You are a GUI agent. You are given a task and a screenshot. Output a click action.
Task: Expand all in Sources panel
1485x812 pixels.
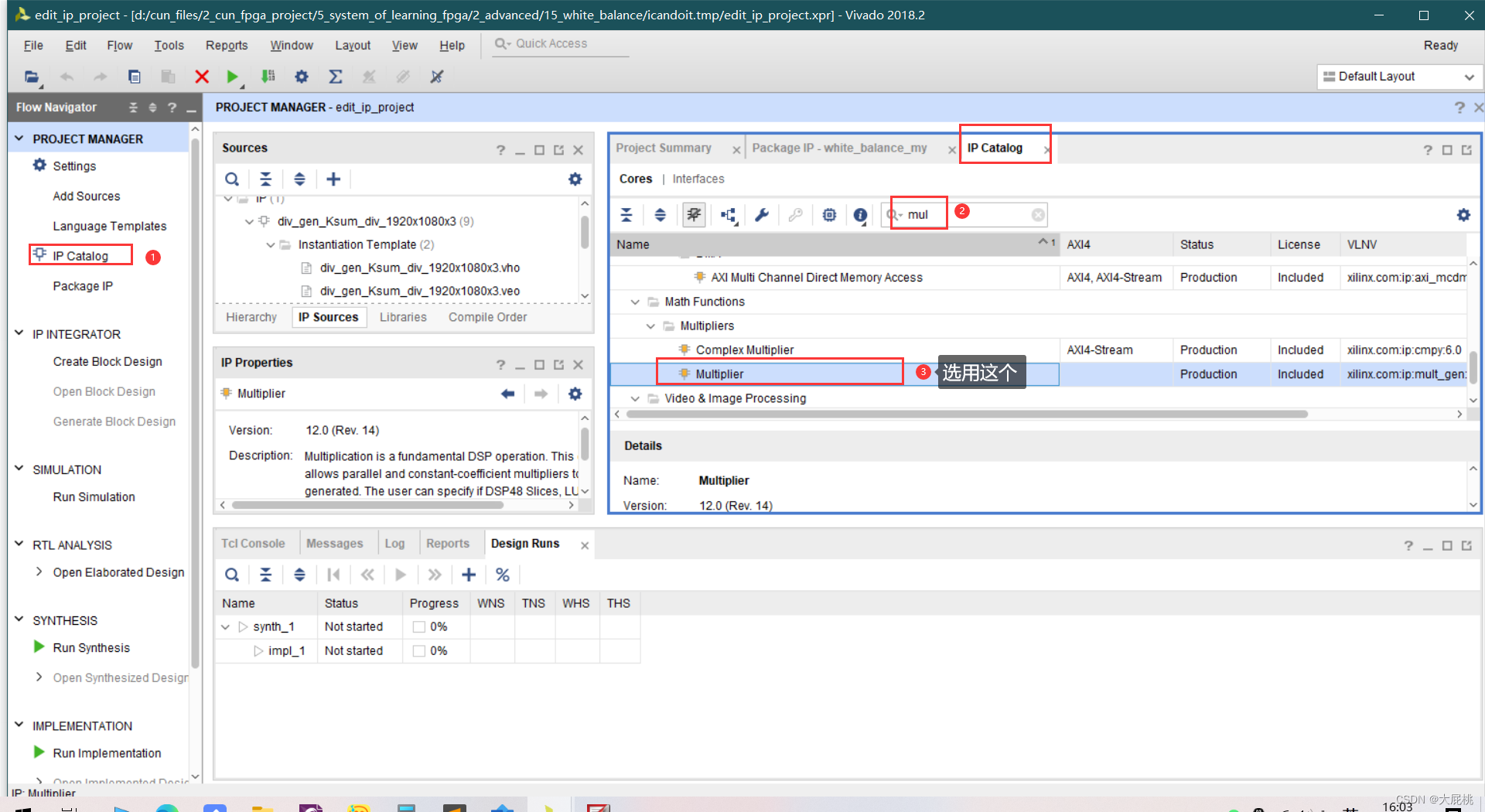click(299, 179)
